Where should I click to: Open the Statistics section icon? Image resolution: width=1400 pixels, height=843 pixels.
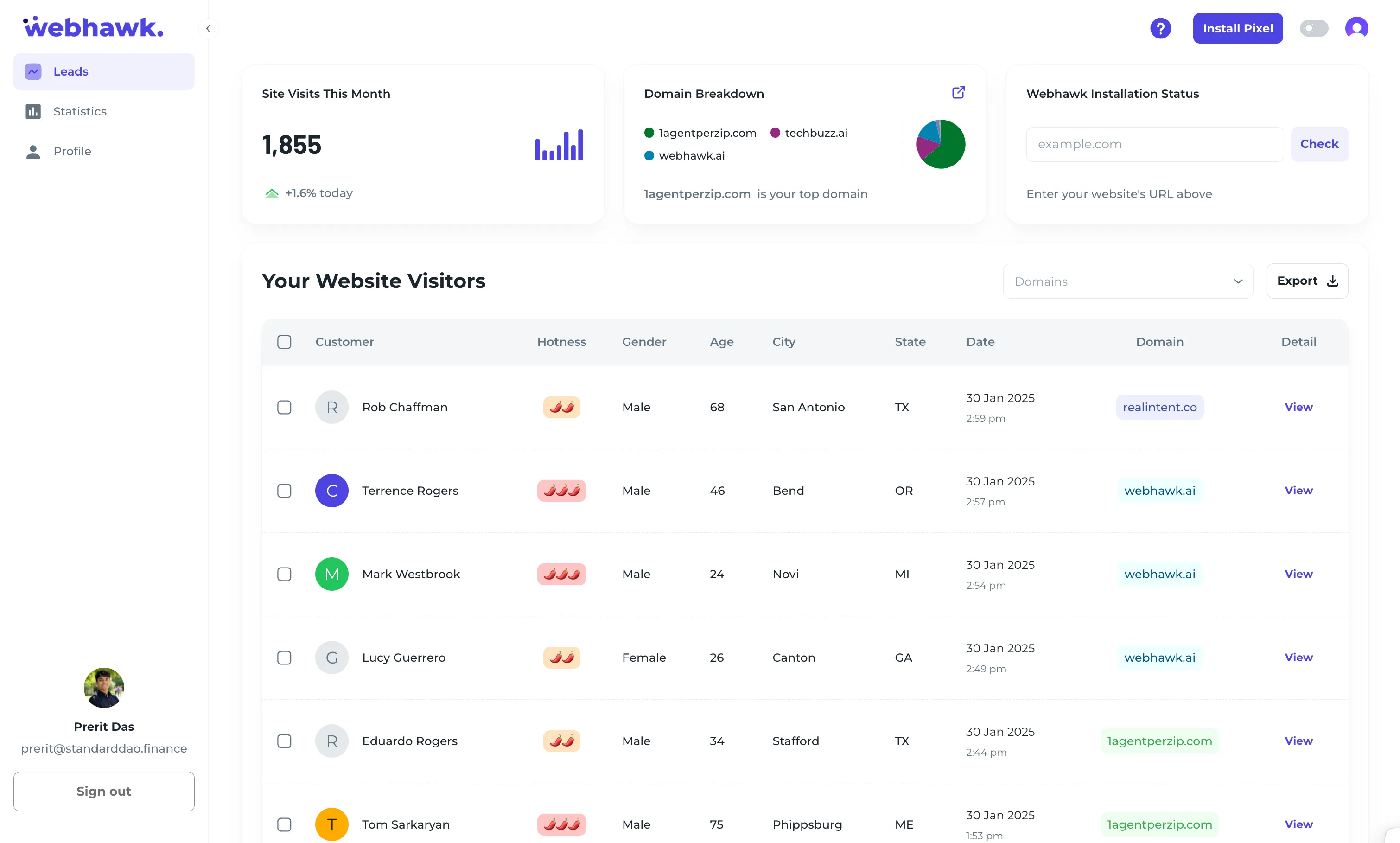click(33, 111)
